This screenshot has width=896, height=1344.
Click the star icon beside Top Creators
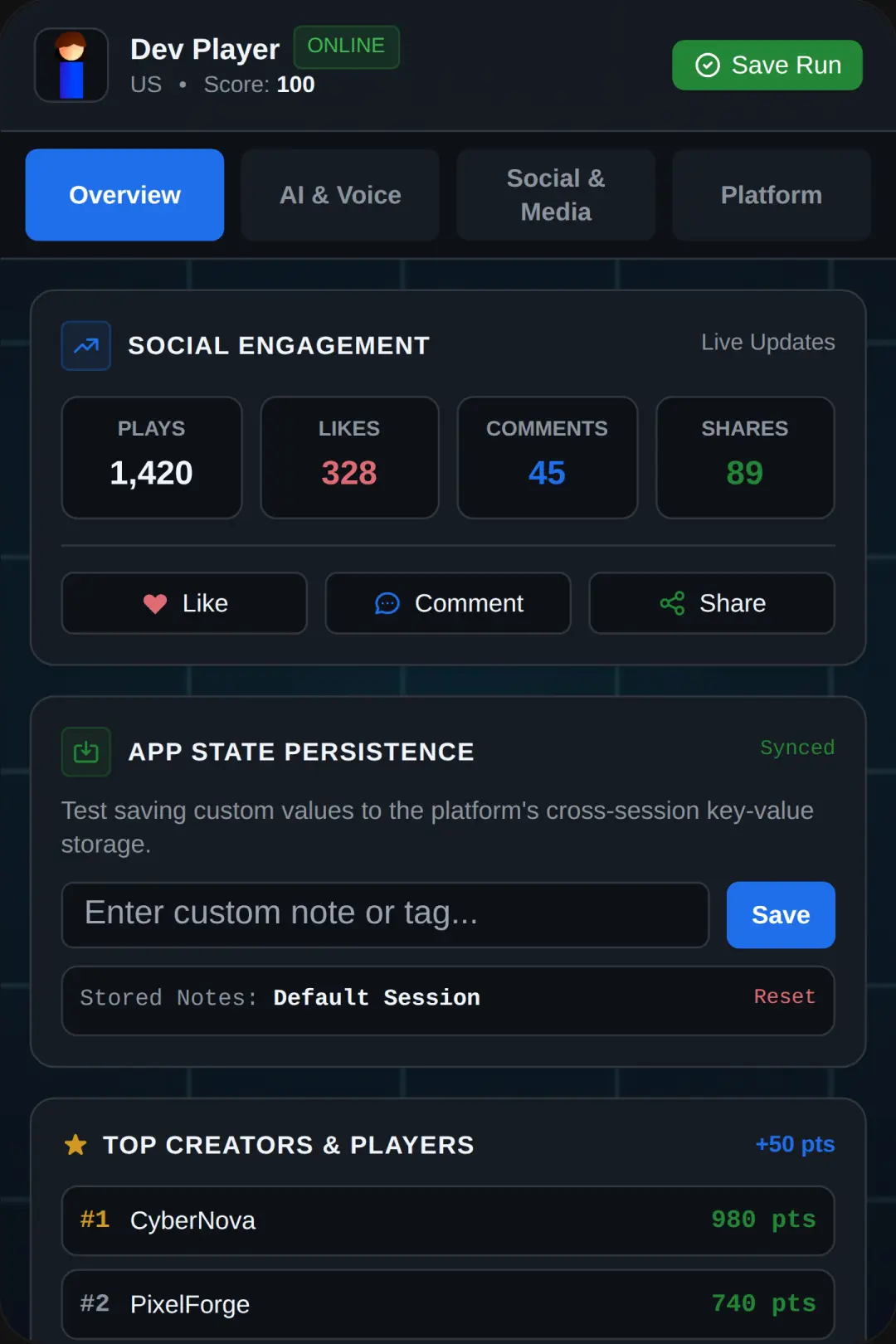(x=75, y=1145)
